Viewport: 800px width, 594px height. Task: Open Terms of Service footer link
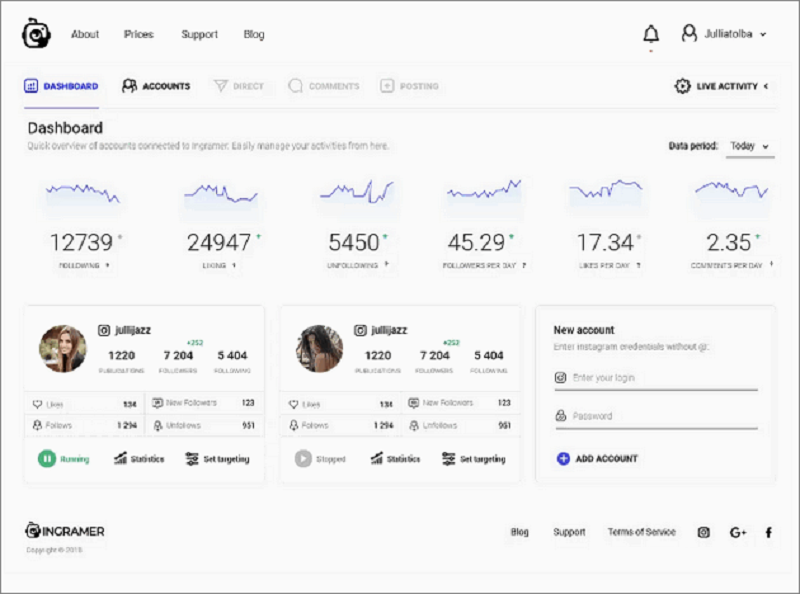click(641, 532)
